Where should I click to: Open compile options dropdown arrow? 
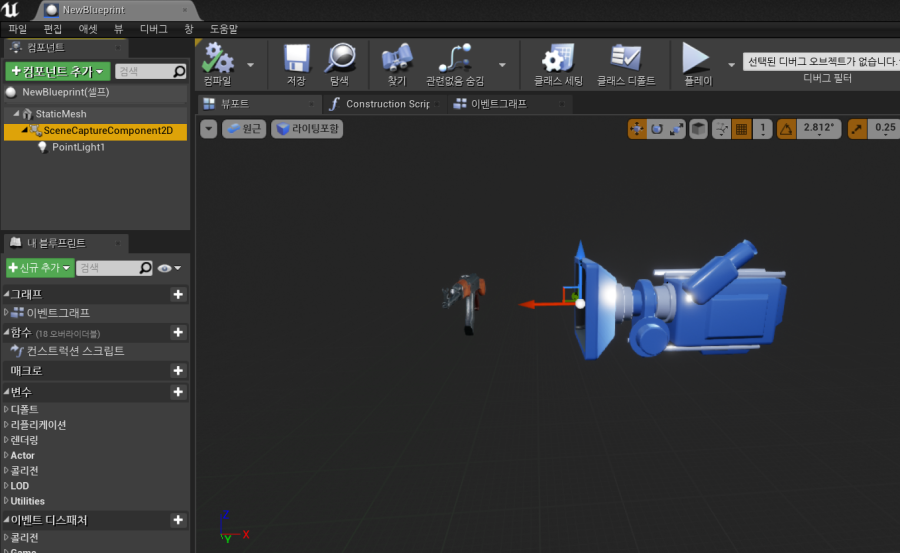tap(250, 65)
